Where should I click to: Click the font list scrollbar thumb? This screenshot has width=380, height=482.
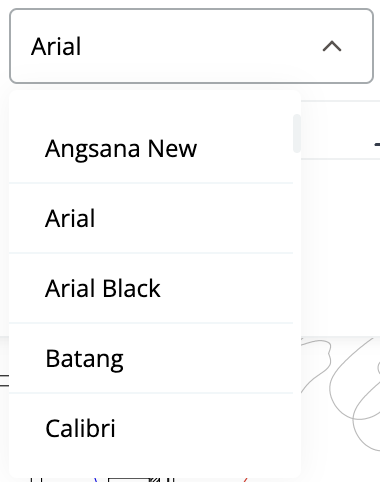click(297, 133)
